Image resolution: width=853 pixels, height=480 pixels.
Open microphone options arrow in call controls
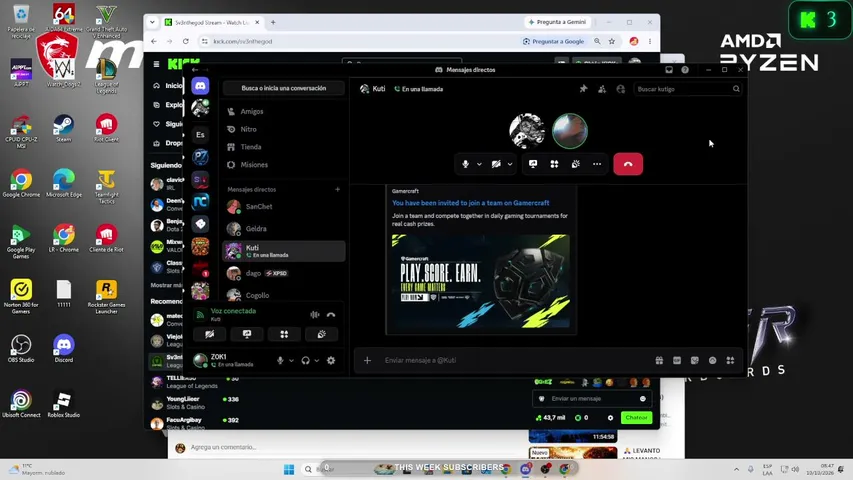(479, 164)
